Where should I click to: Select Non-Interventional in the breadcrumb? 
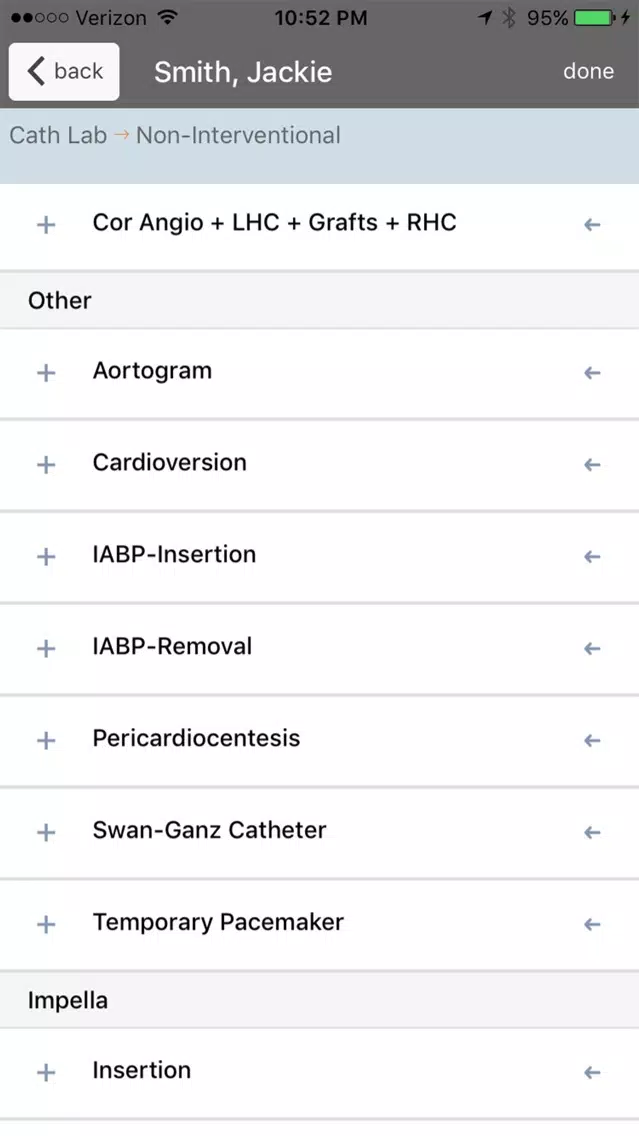pos(238,135)
